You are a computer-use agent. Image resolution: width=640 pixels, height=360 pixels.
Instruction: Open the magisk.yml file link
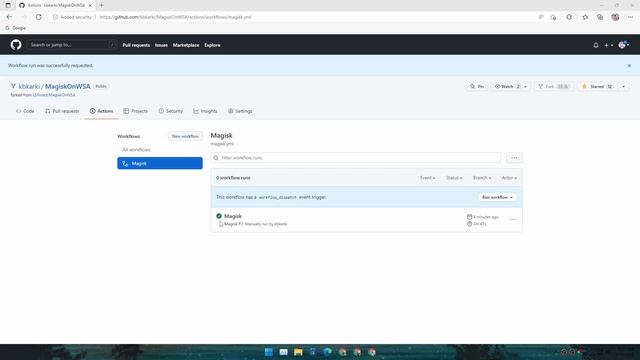222,144
